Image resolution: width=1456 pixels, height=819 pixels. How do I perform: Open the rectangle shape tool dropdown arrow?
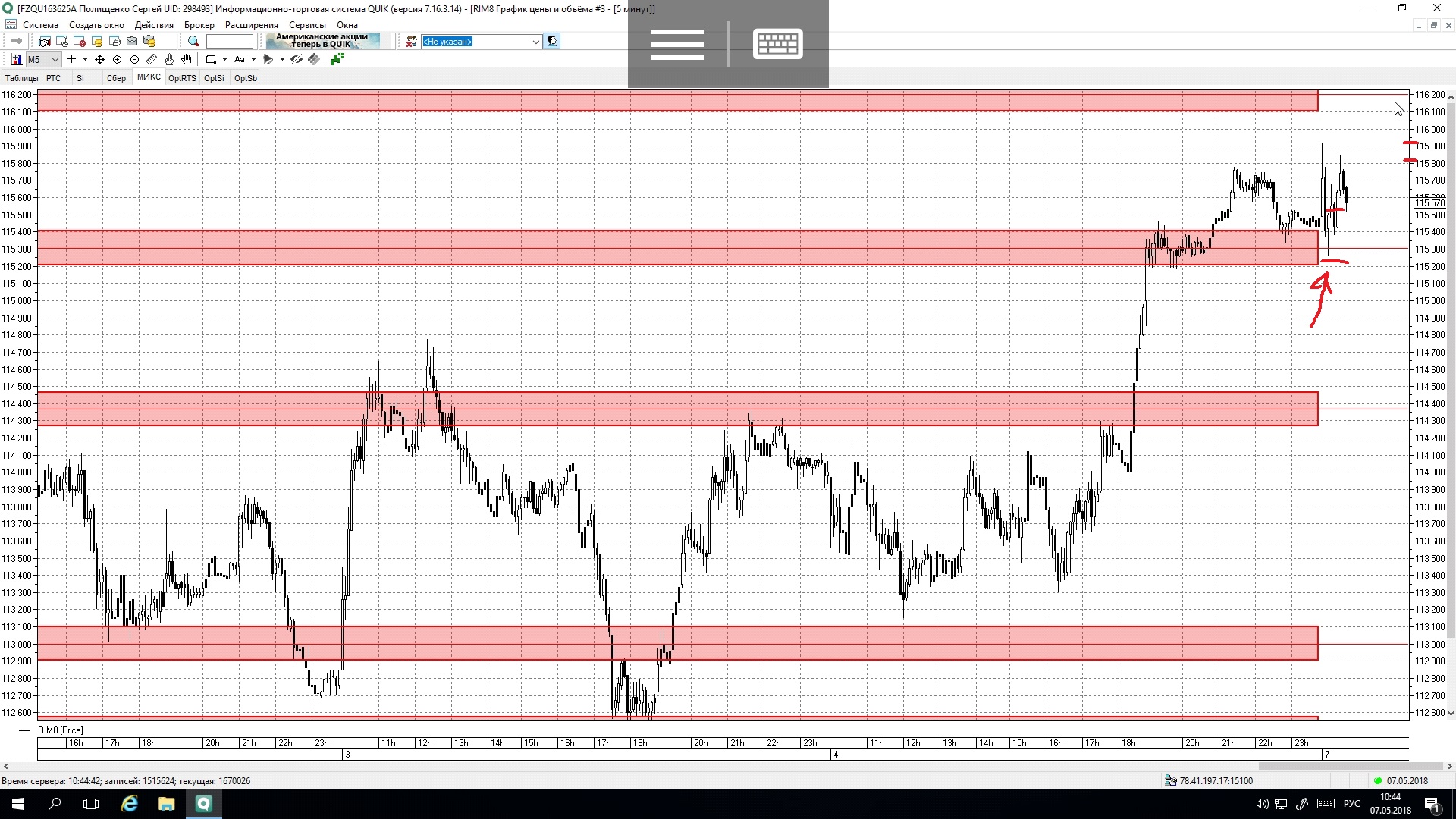[x=224, y=59]
